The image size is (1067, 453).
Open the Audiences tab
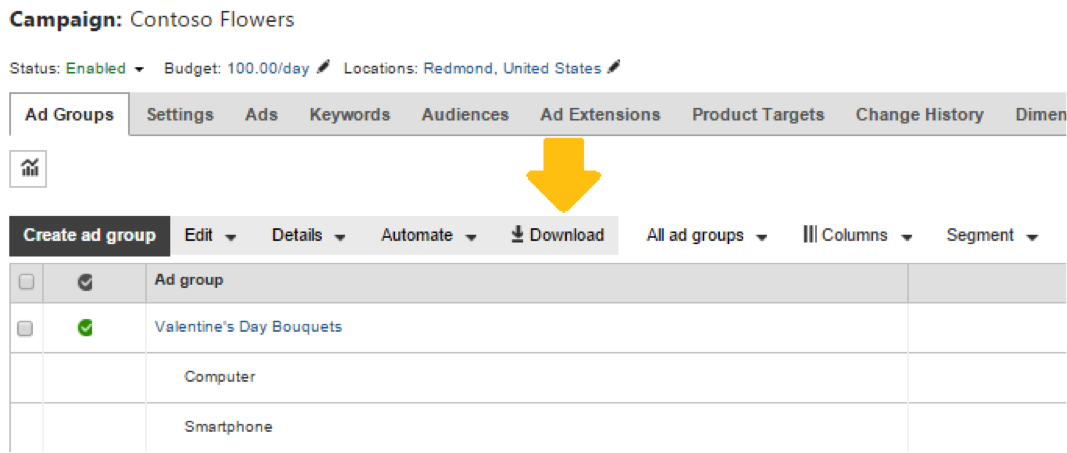465,114
